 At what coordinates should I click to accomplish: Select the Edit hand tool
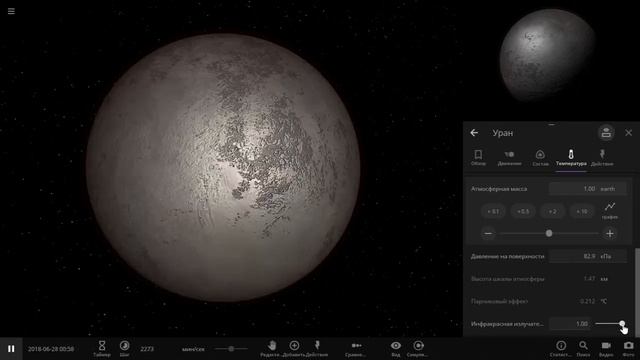pos(271,349)
